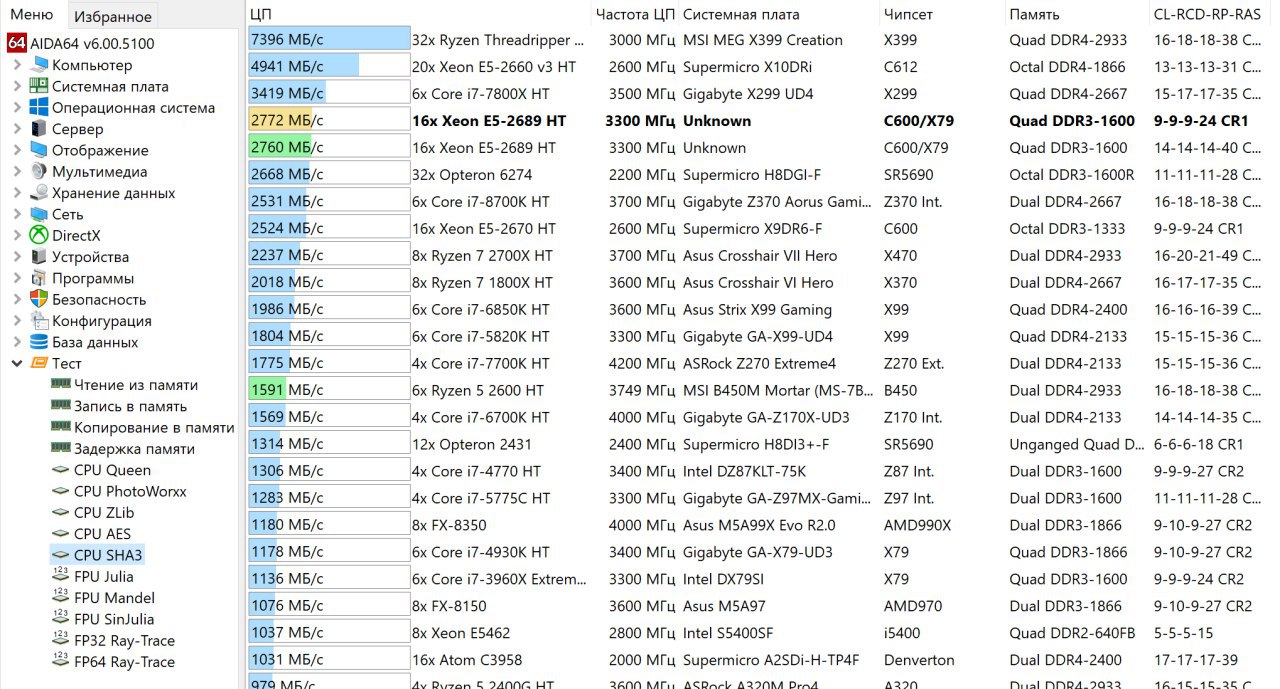Click the Компьютер monitor icon
This screenshot has width=1280, height=689.
pos(39,65)
